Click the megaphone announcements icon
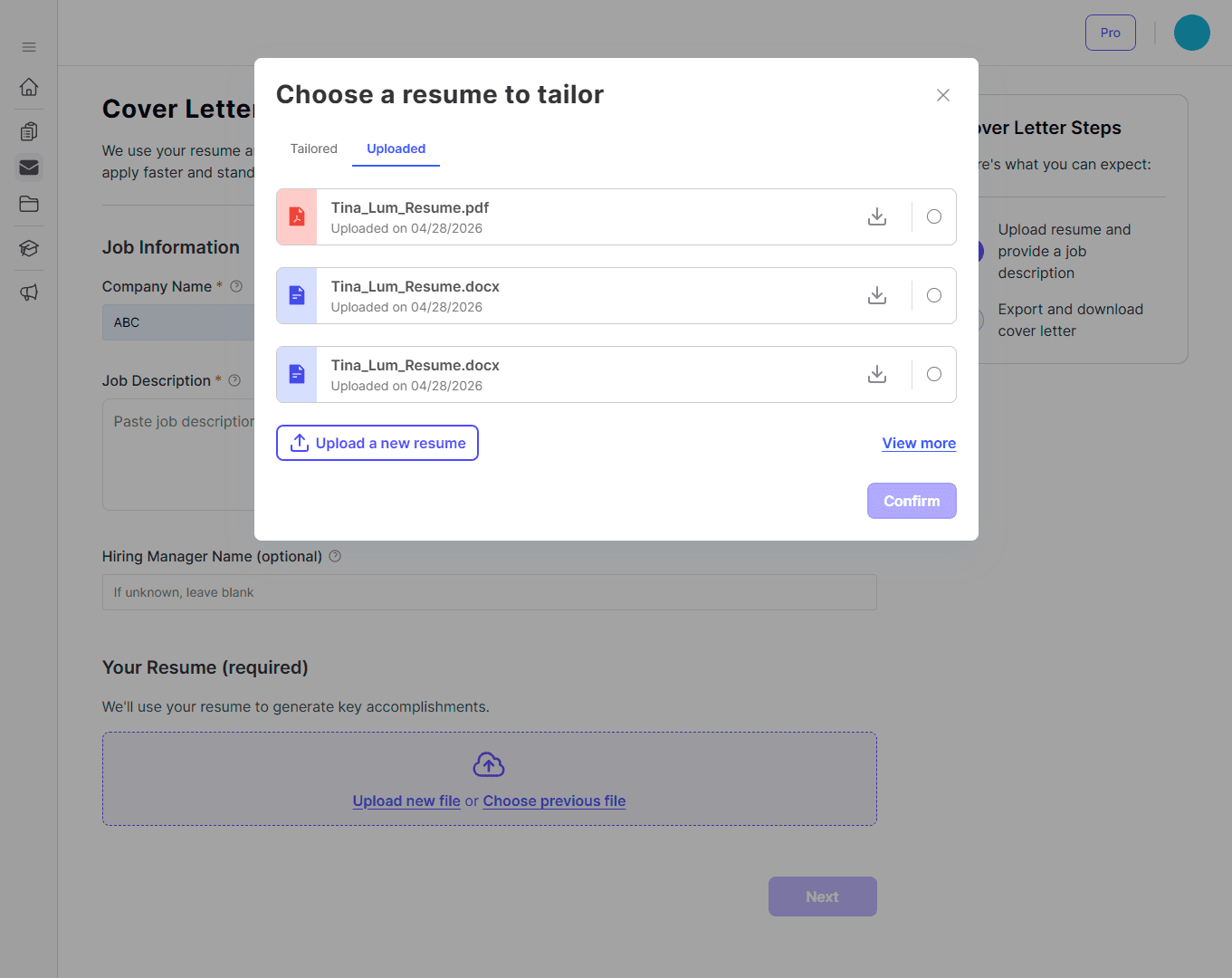 [29, 292]
